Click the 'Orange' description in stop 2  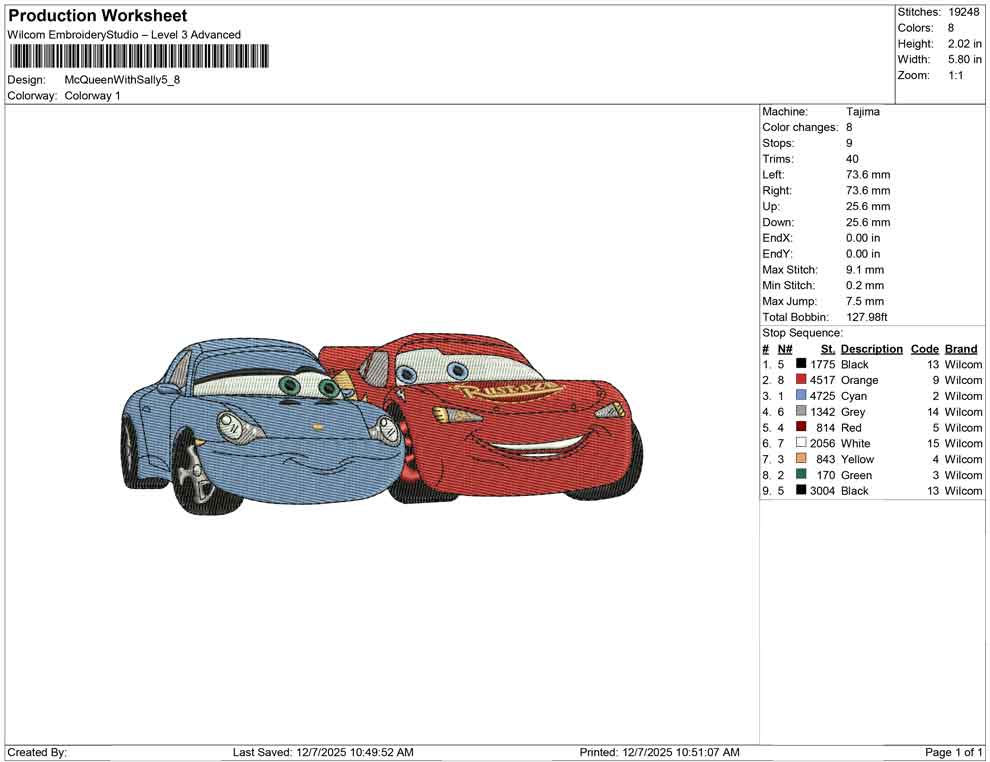click(859, 380)
